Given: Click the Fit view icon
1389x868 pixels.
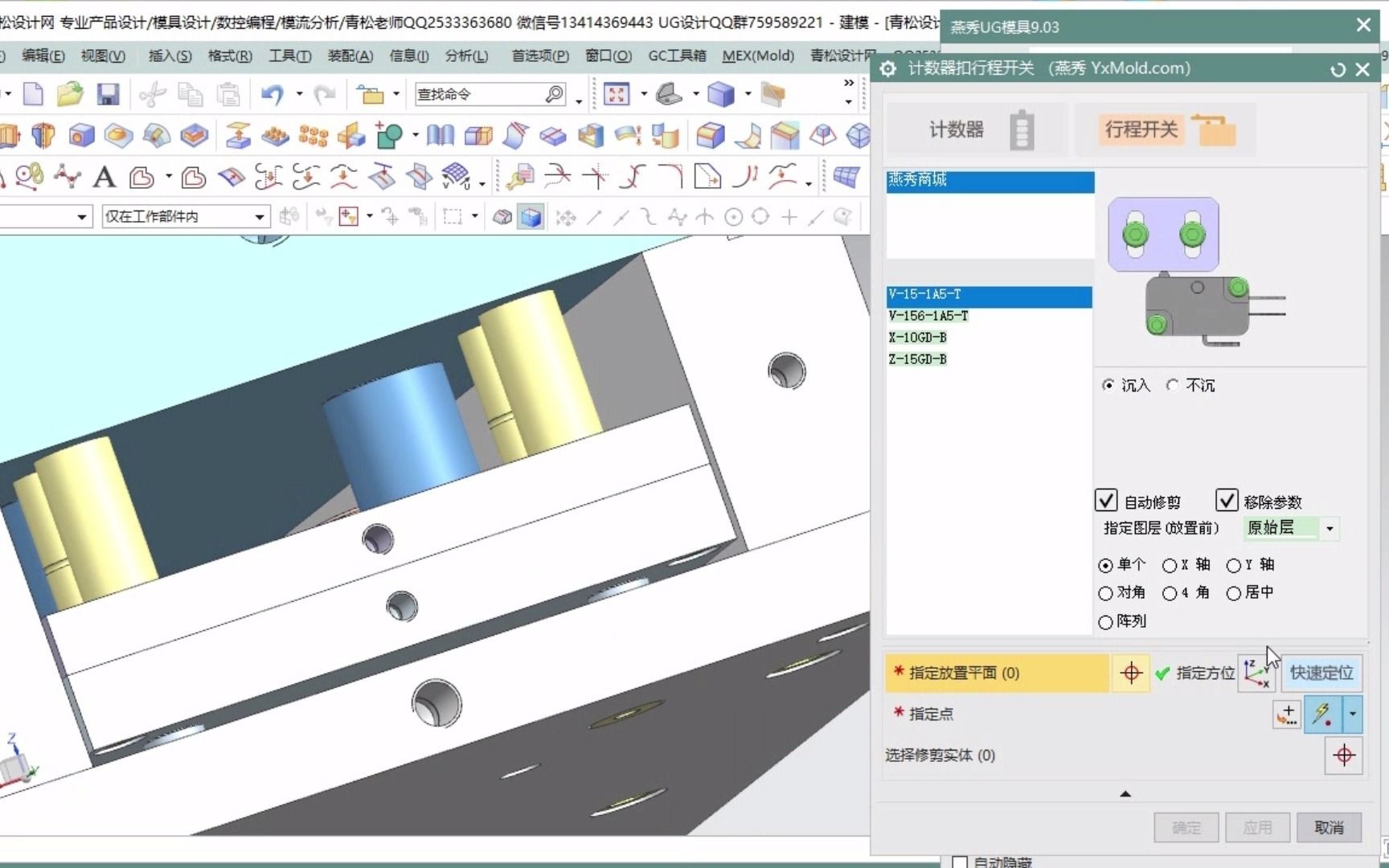Looking at the screenshot, I should [x=617, y=95].
